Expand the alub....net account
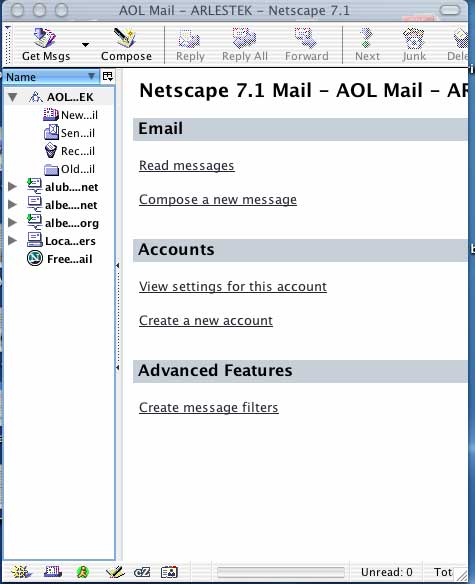This screenshot has height=584, width=475. point(12,186)
